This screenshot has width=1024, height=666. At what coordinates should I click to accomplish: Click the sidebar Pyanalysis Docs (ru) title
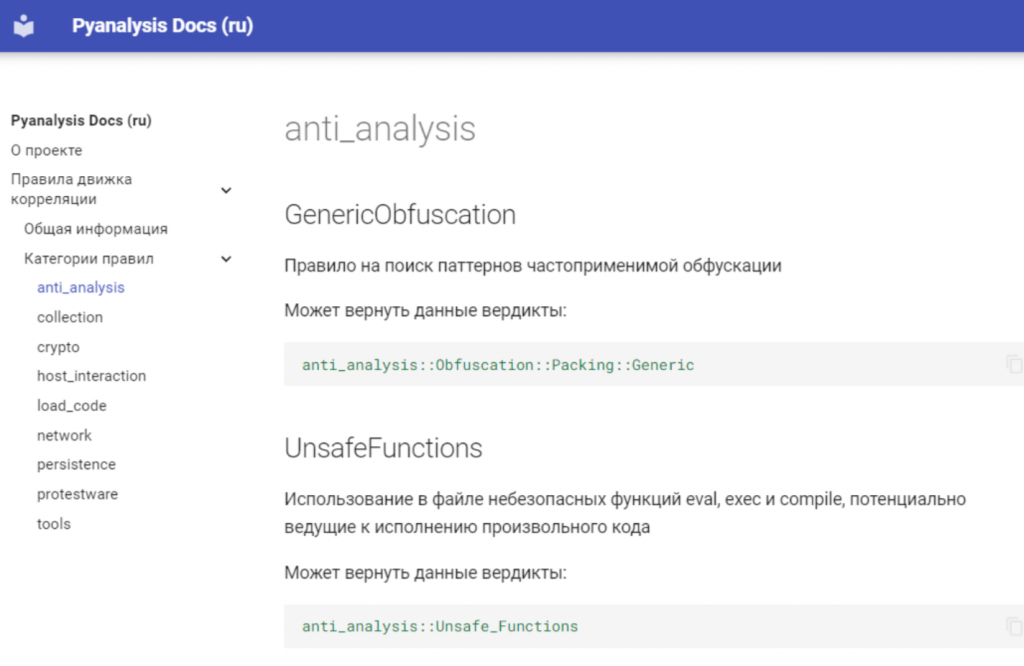pos(81,121)
